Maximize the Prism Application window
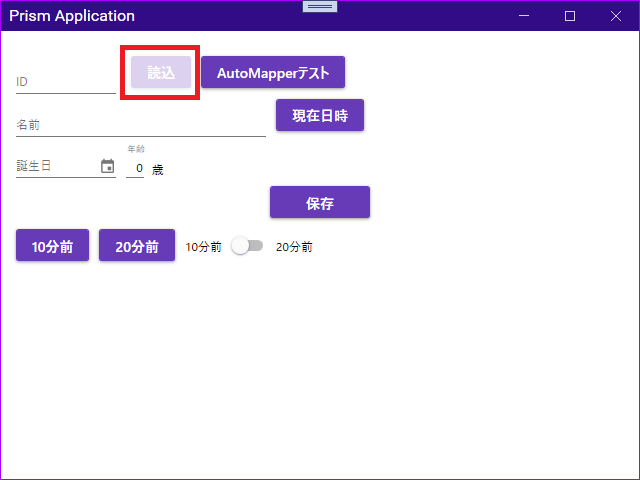 570,16
